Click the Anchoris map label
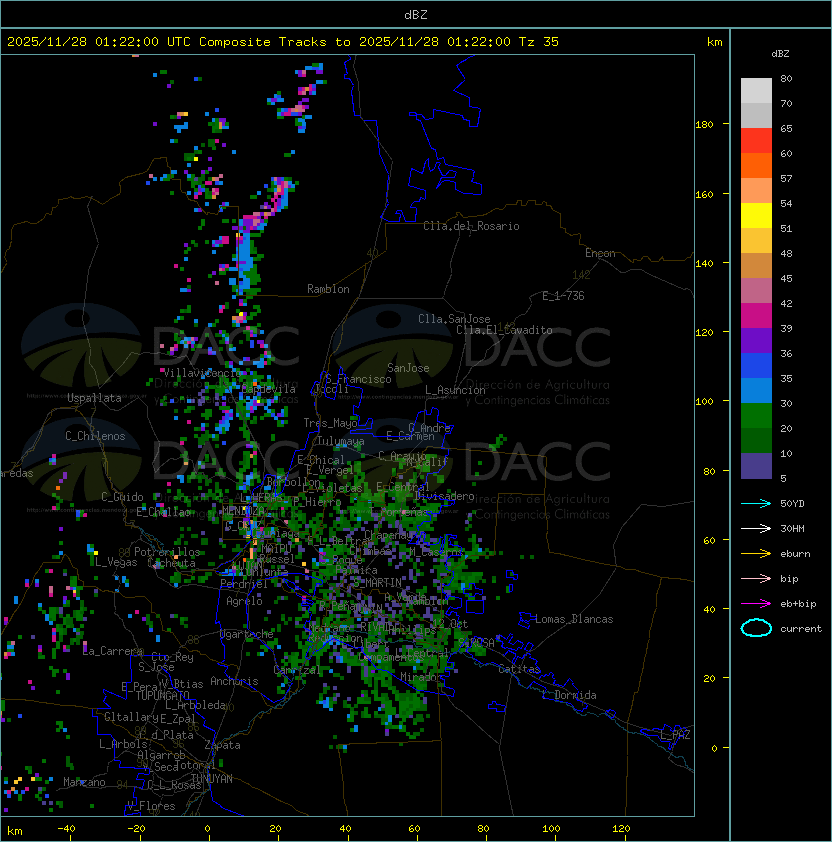 pos(234,681)
